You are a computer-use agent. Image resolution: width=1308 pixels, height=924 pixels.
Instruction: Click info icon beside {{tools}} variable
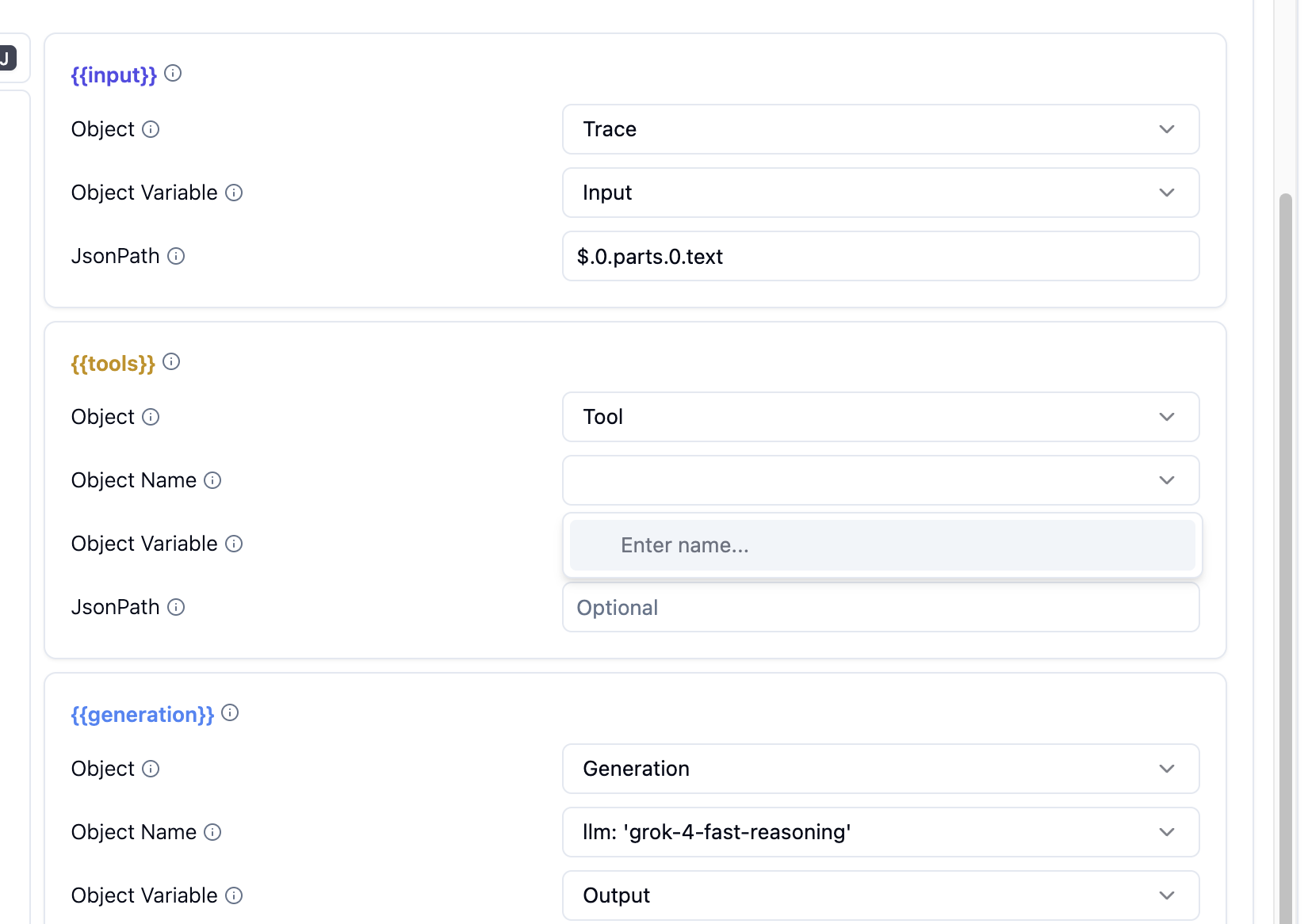tap(171, 362)
